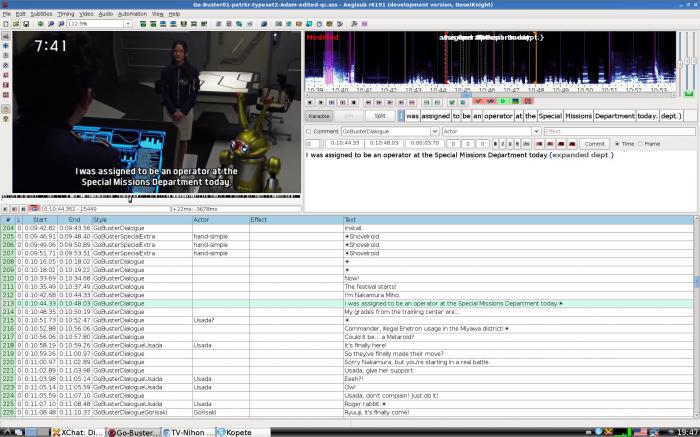This screenshot has height=437, width=700.
Task: Stop audio playback
Action: pyautogui.click(x=354, y=102)
